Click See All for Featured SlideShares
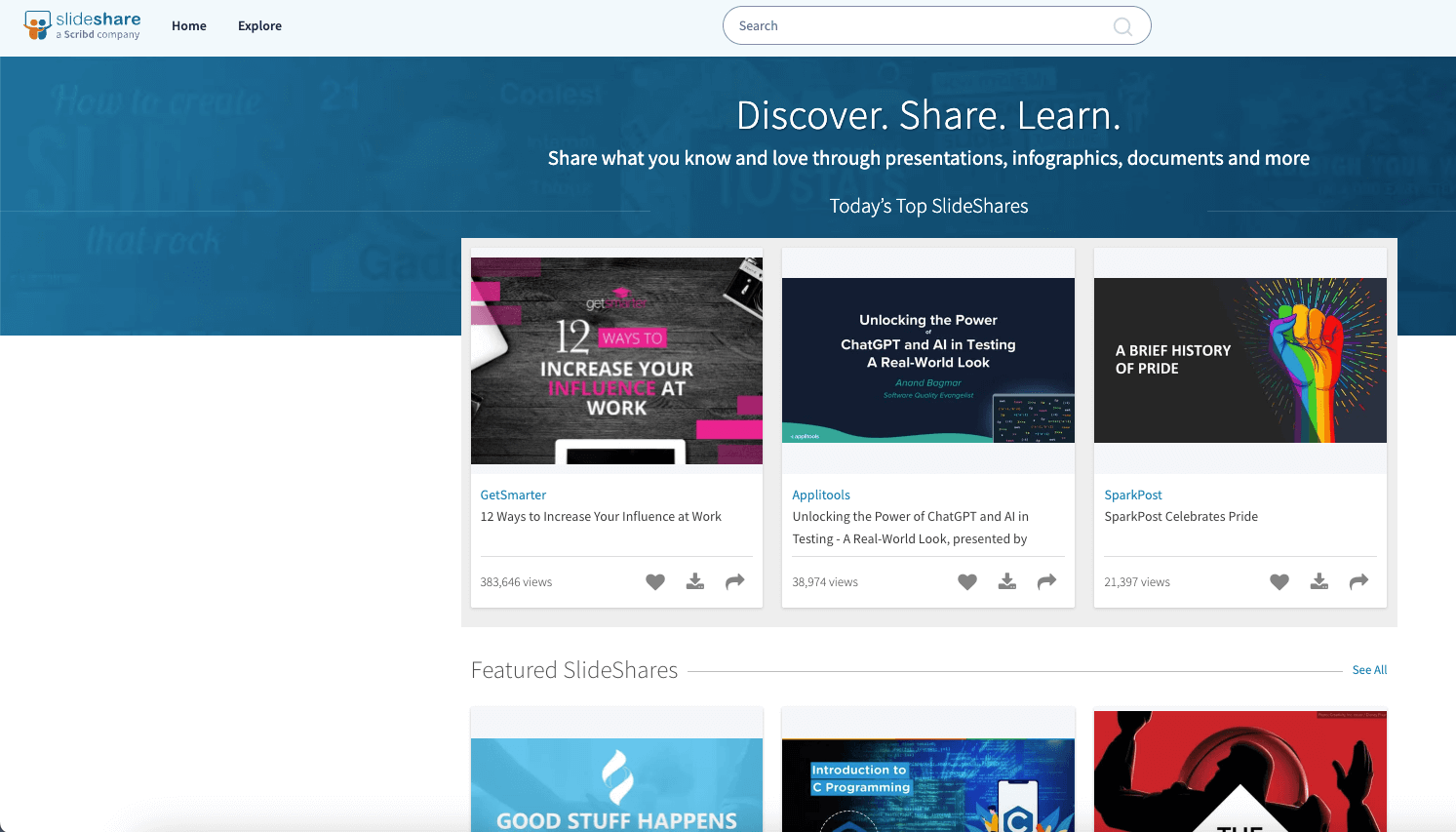The image size is (1456, 832). pyautogui.click(x=1369, y=670)
